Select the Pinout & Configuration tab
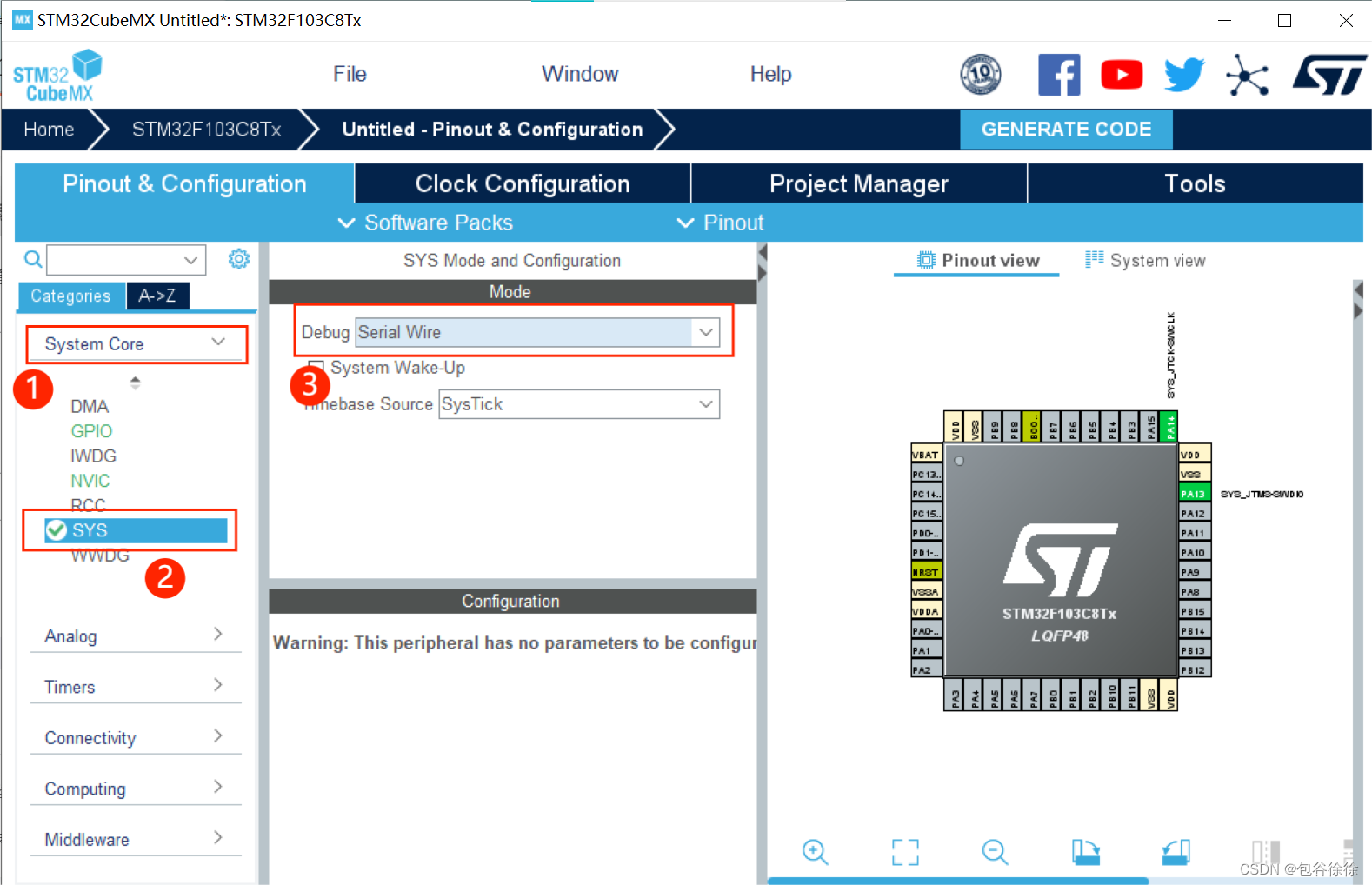Viewport: 1372px width, 885px height. pyautogui.click(x=184, y=183)
